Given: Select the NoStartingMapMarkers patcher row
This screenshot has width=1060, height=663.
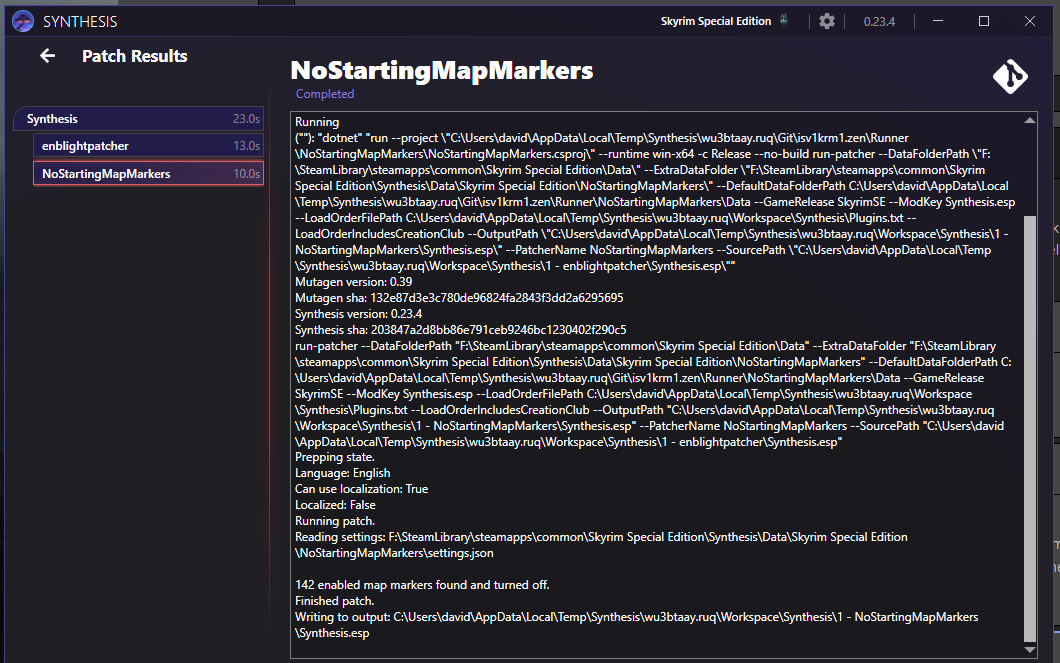Looking at the screenshot, I should coord(148,174).
